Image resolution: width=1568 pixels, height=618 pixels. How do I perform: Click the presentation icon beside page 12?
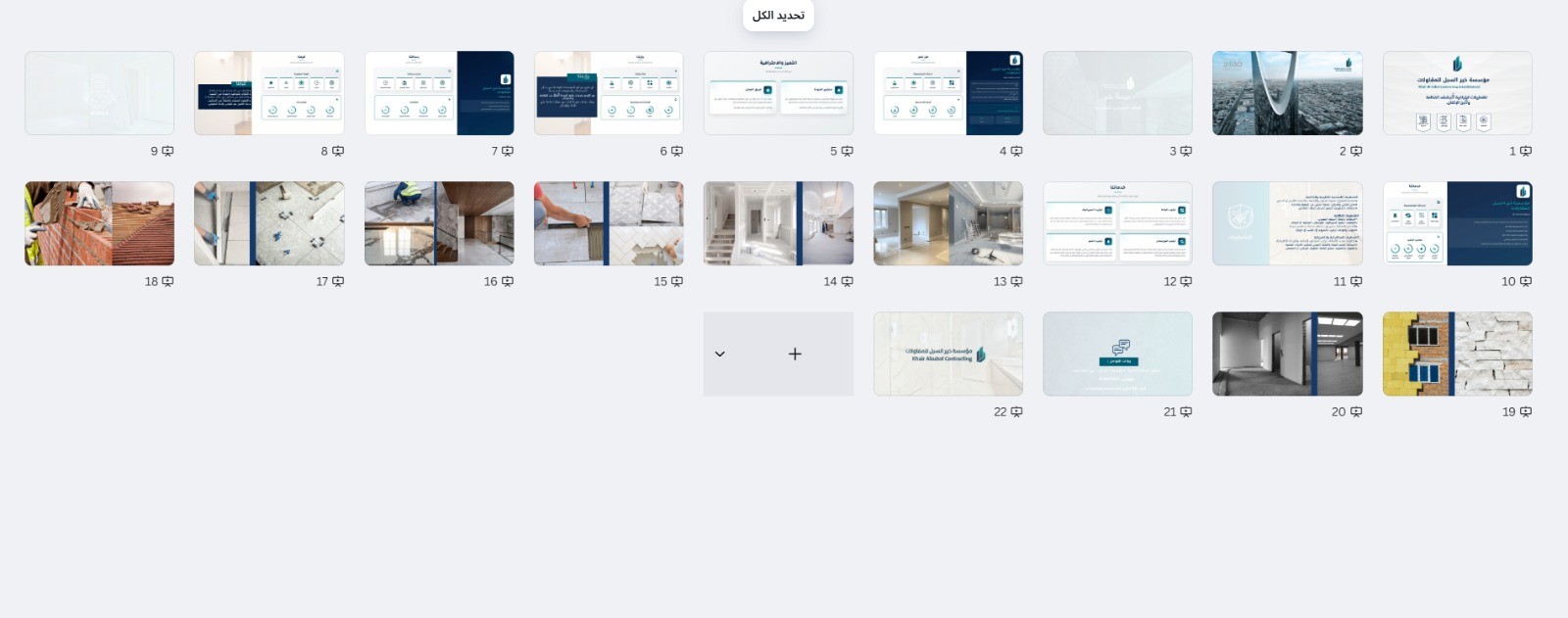pos(1187,281)
